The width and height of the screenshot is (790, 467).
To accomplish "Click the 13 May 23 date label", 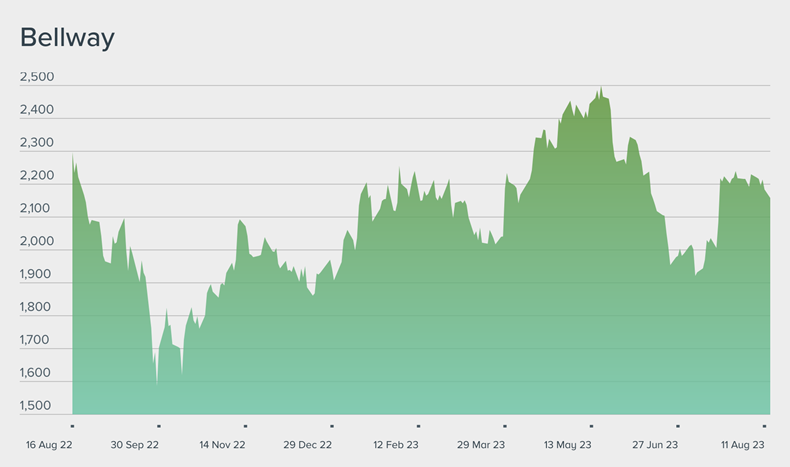I will coord(568,444).
